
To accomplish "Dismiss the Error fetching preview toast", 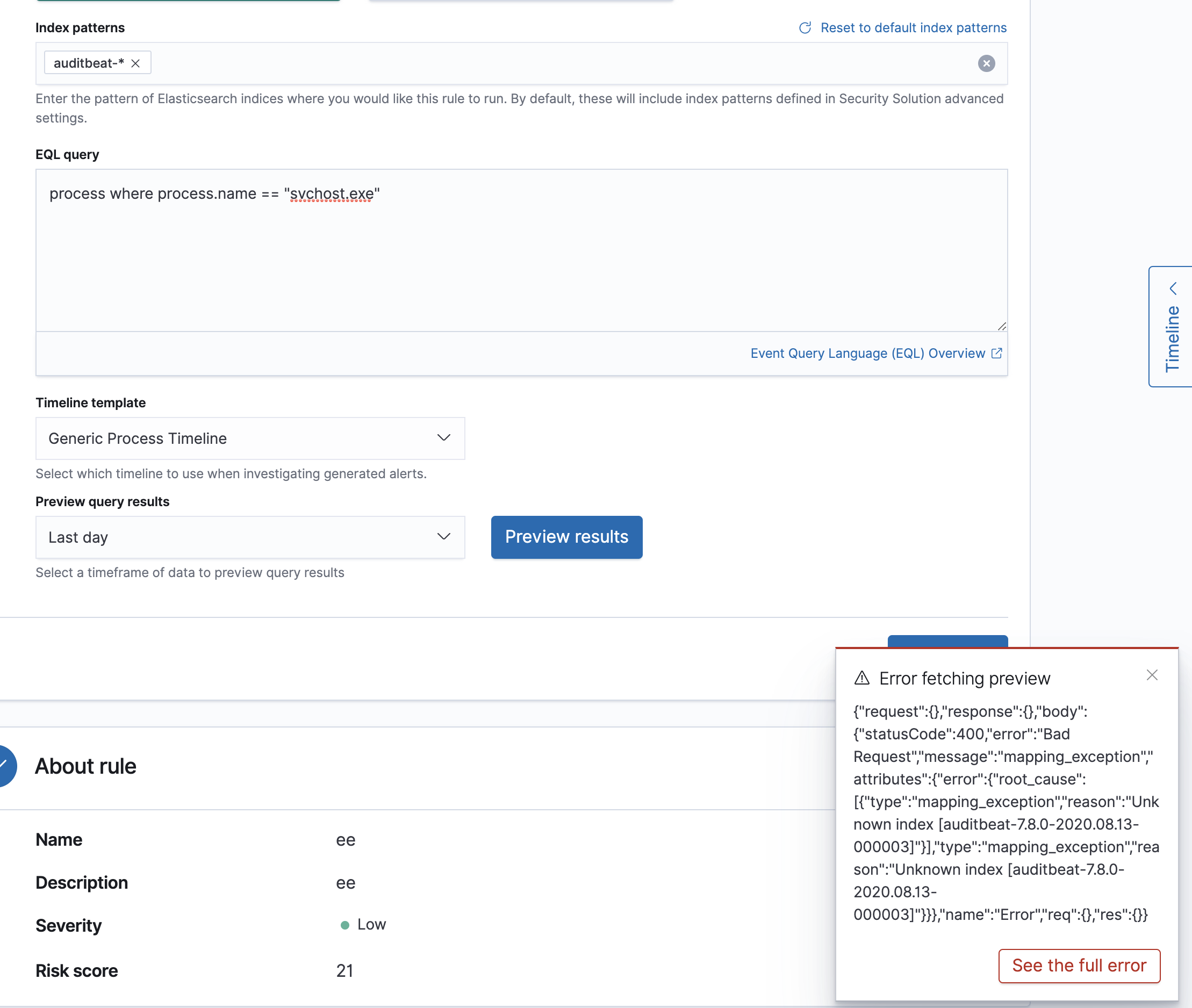I will coord(1152,675).
